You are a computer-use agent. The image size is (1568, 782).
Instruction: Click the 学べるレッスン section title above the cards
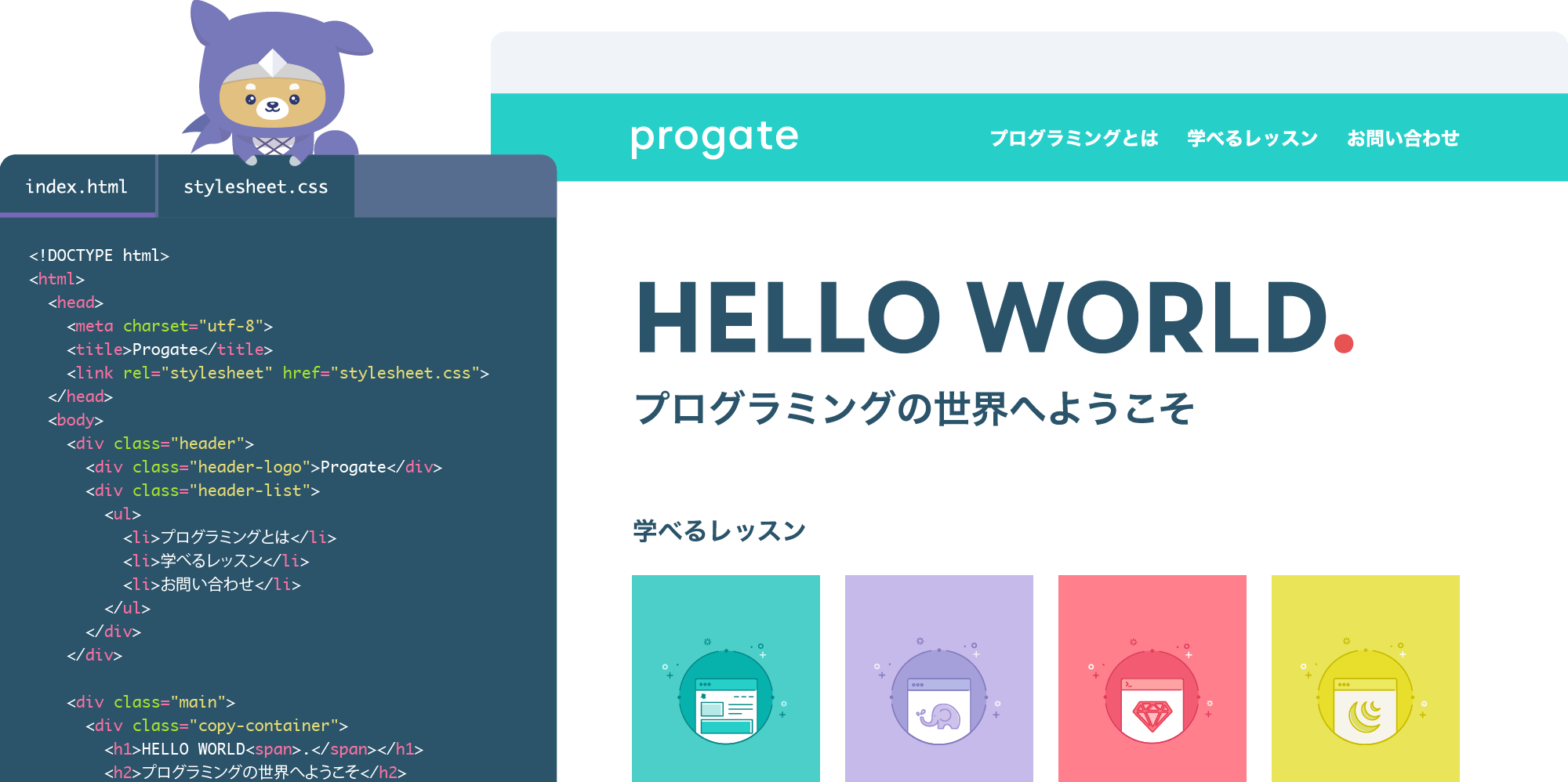pyautogui.click(x=719, y=530)
